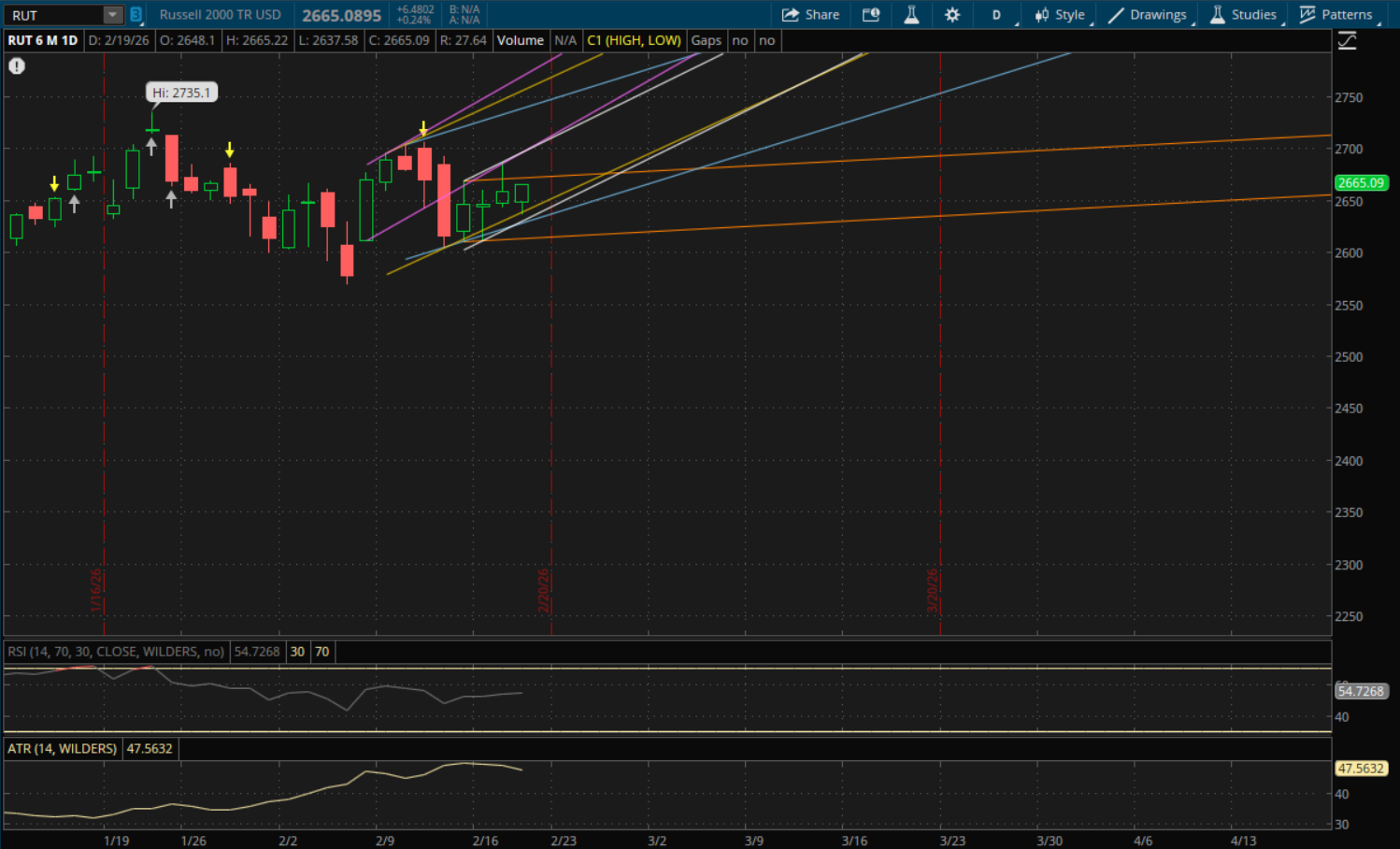Screen dimensions: 1400x849
Task: Click the RSI overbought value 70 box
Action: (321, 652)
